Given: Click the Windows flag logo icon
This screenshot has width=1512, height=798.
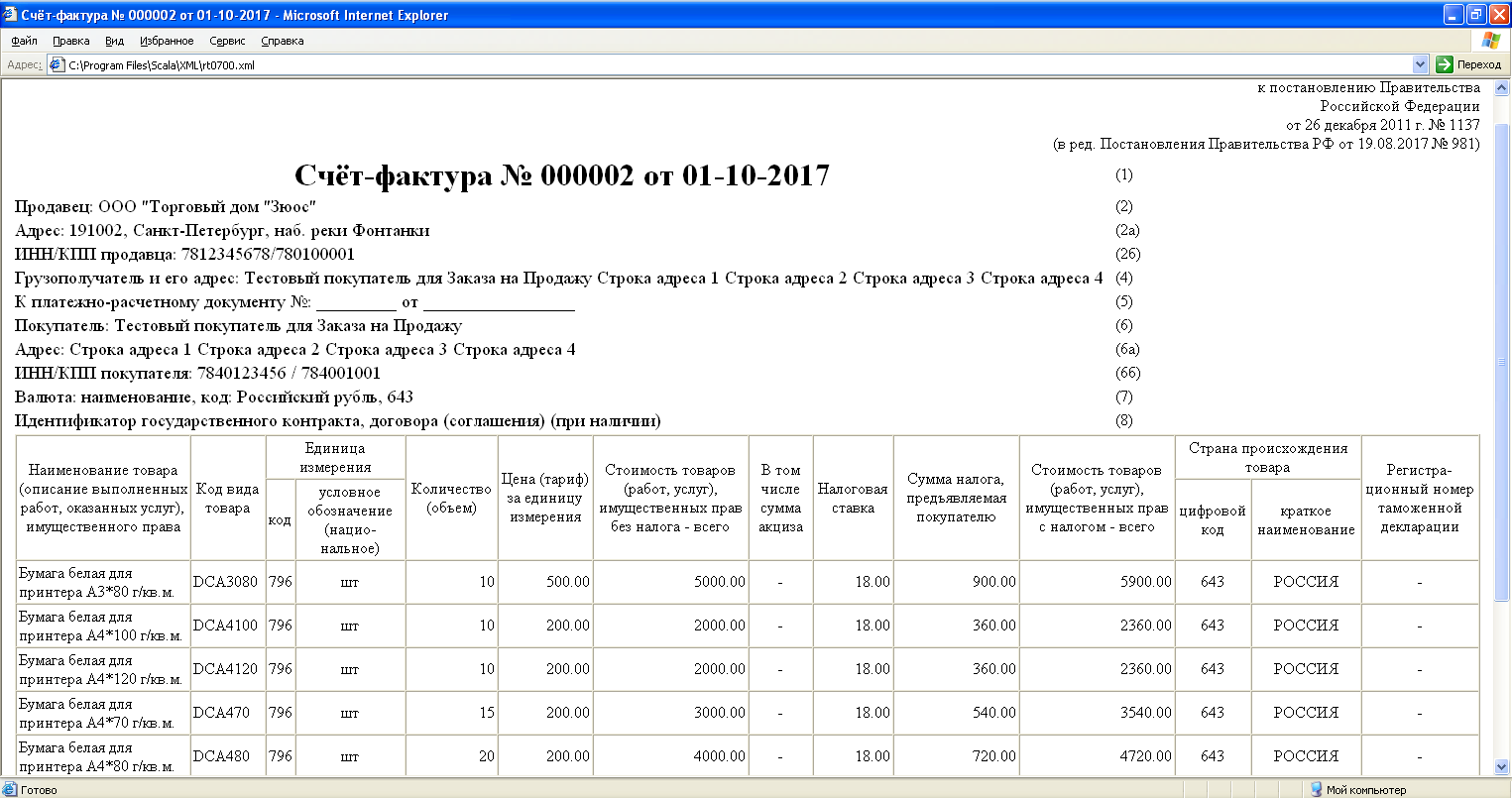Looking at the screenshot, I should click(x=1490, y=41).
